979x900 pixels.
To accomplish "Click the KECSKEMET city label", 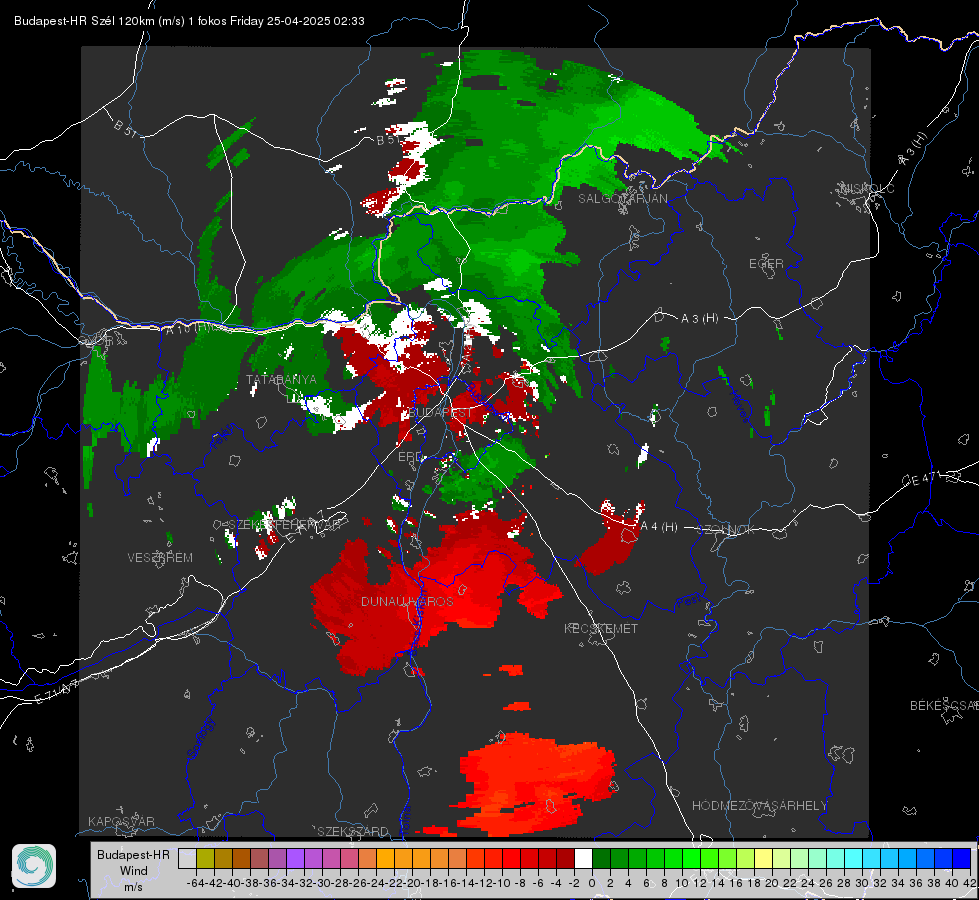I will [601, 629].
